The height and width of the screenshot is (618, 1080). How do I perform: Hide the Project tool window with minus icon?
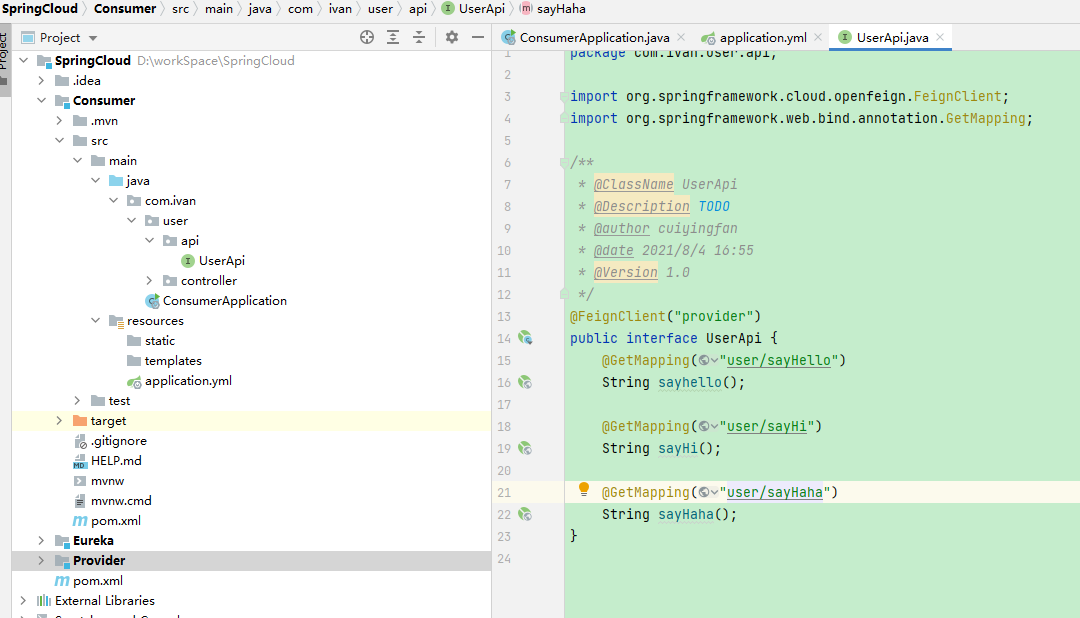coord(478,37)
